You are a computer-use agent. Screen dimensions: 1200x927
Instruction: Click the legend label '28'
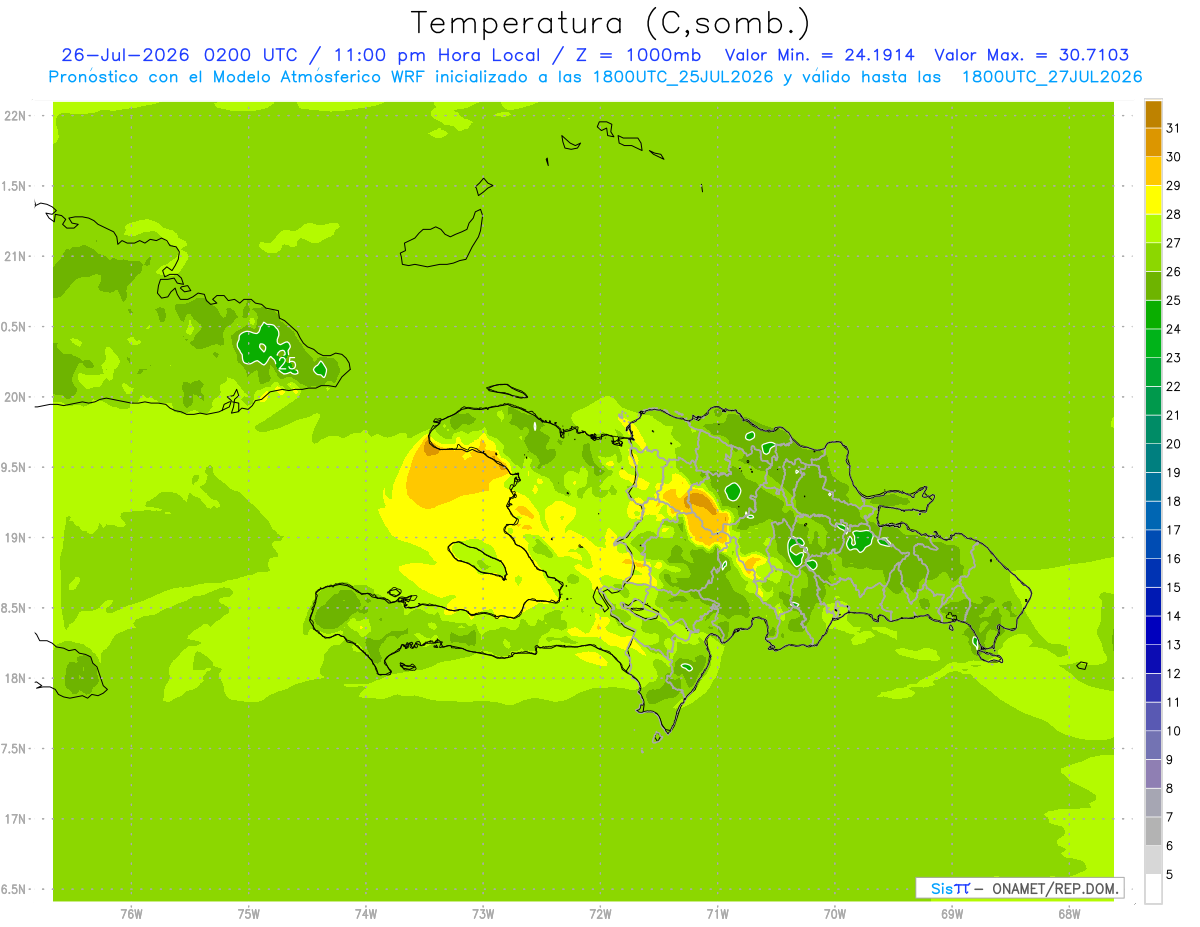click(x=1173, y=214)
